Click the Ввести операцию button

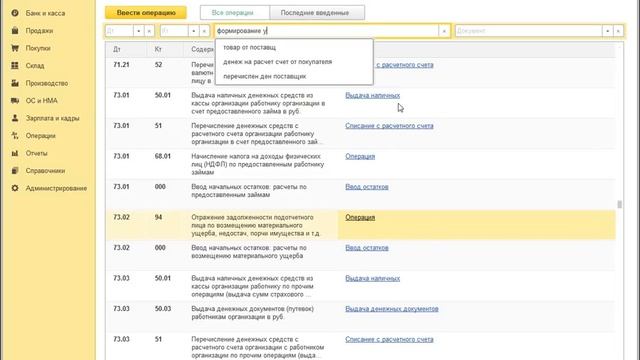click(146, 13)
